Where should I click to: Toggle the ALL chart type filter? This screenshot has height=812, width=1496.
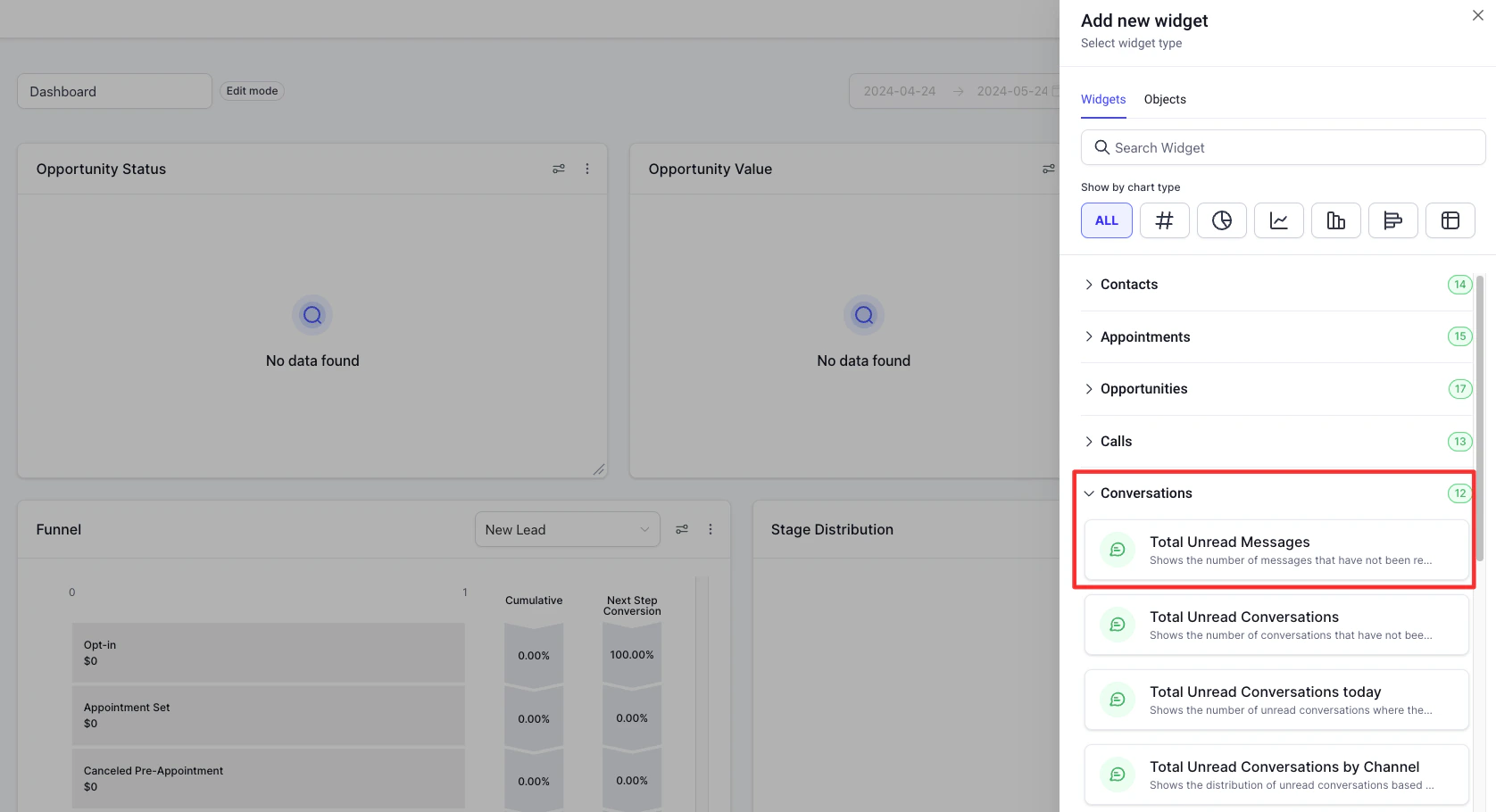pos(1106,220)
